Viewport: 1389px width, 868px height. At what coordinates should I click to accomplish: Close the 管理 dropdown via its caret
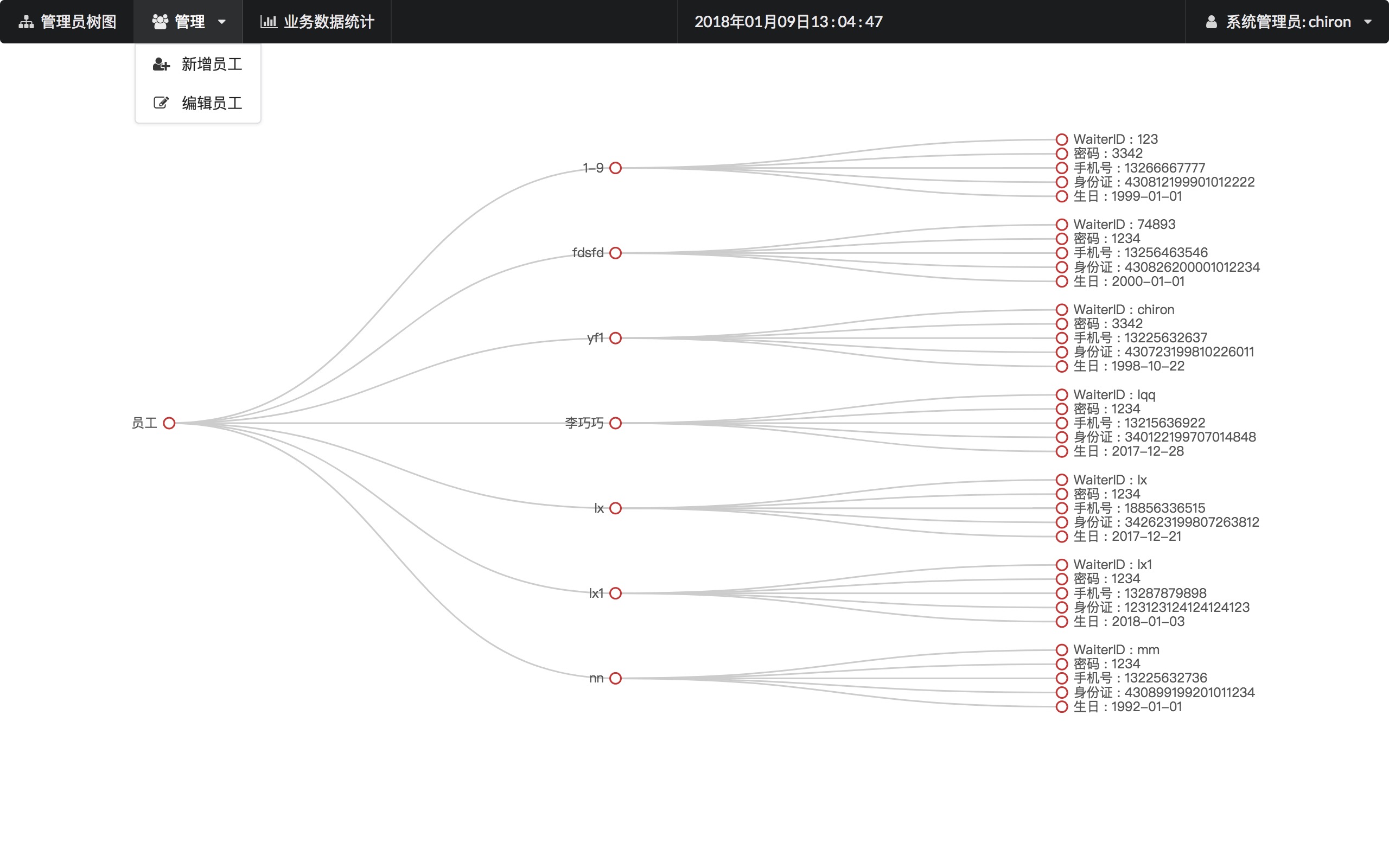coord(221,22)
